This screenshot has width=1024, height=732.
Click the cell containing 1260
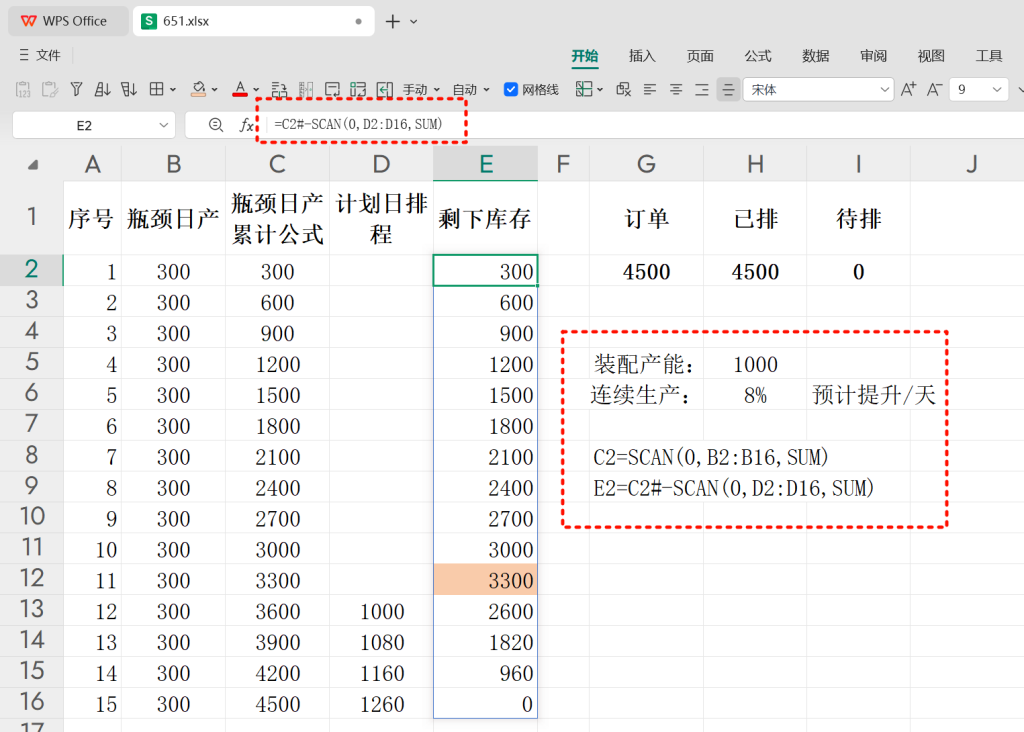[381, 703]
